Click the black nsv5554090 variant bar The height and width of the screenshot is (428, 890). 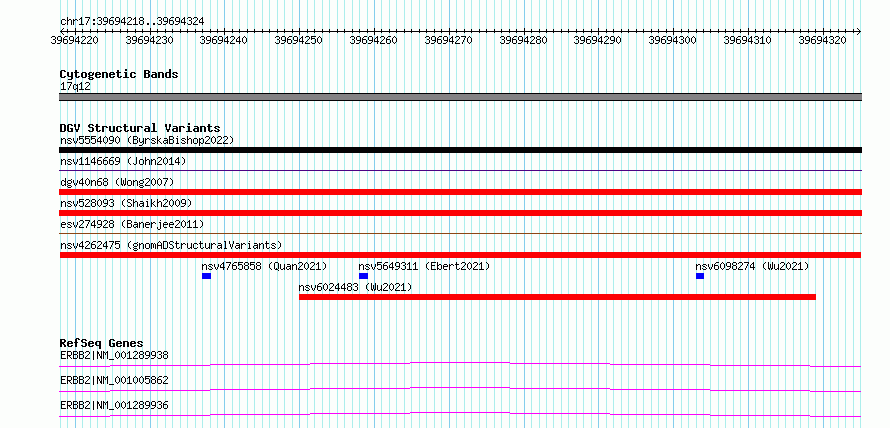(460, 150)
